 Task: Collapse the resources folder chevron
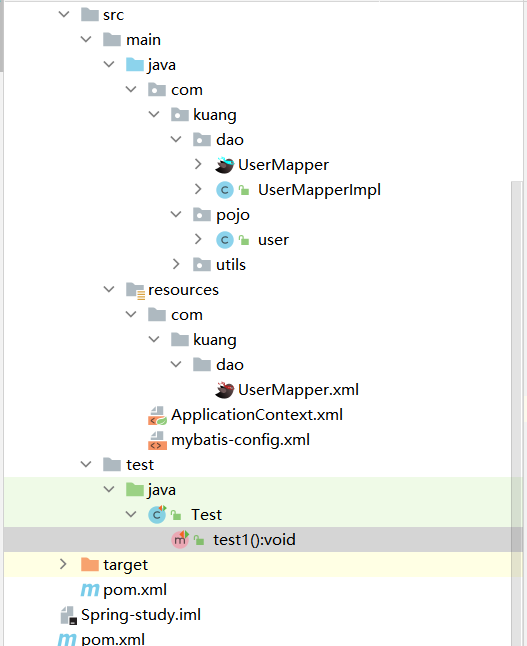pyautogui.click(x=109, y=289)
